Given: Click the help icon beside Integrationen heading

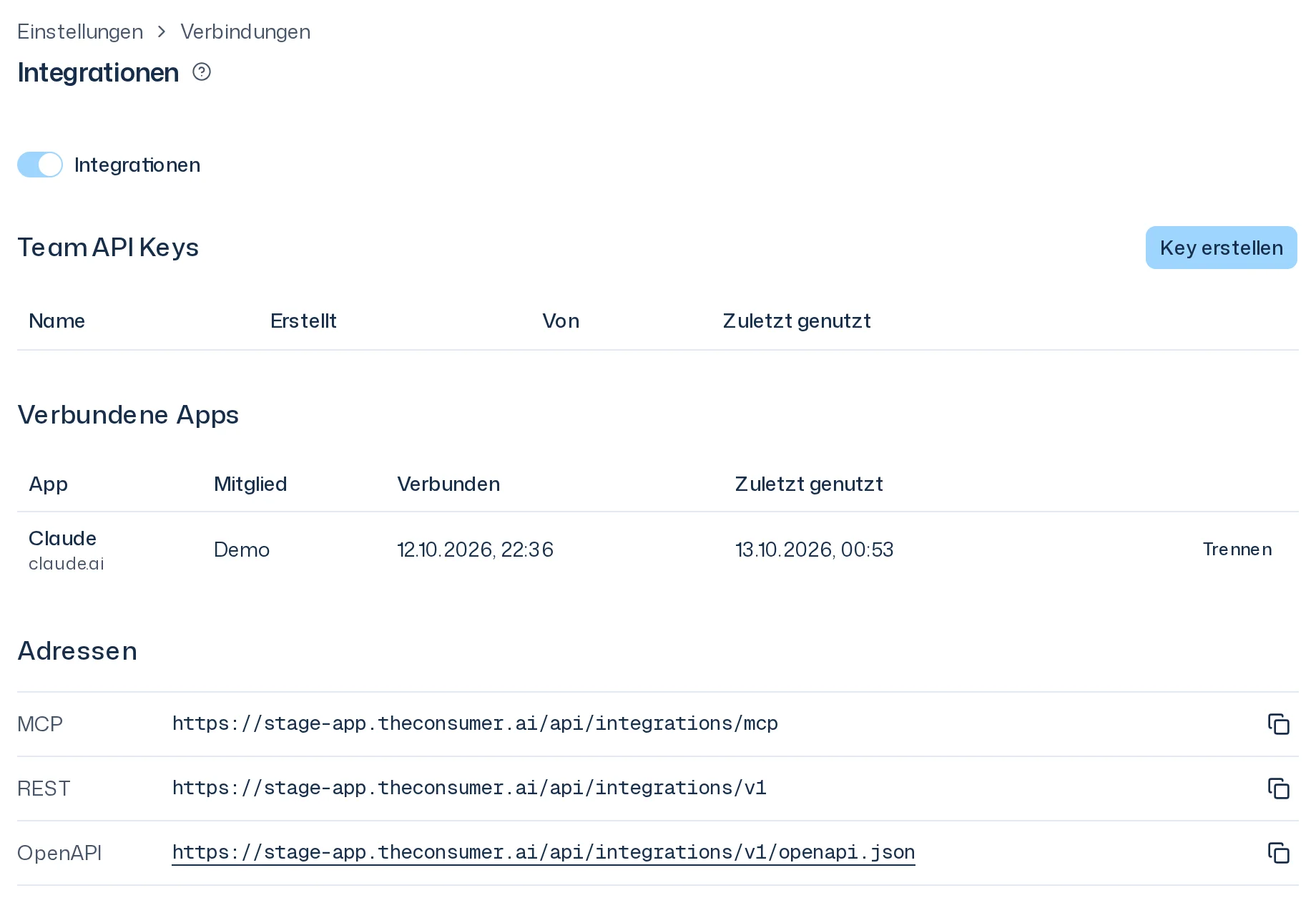Looking at the screenshot, I should [202, 72].
